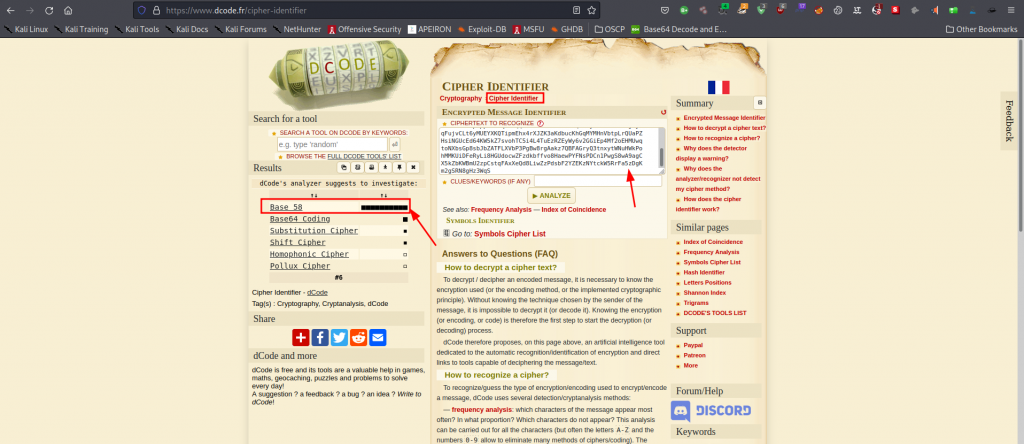The image size is (1024, 444).
Task: Click the red S extension icon
Action: tap(895, 10)
